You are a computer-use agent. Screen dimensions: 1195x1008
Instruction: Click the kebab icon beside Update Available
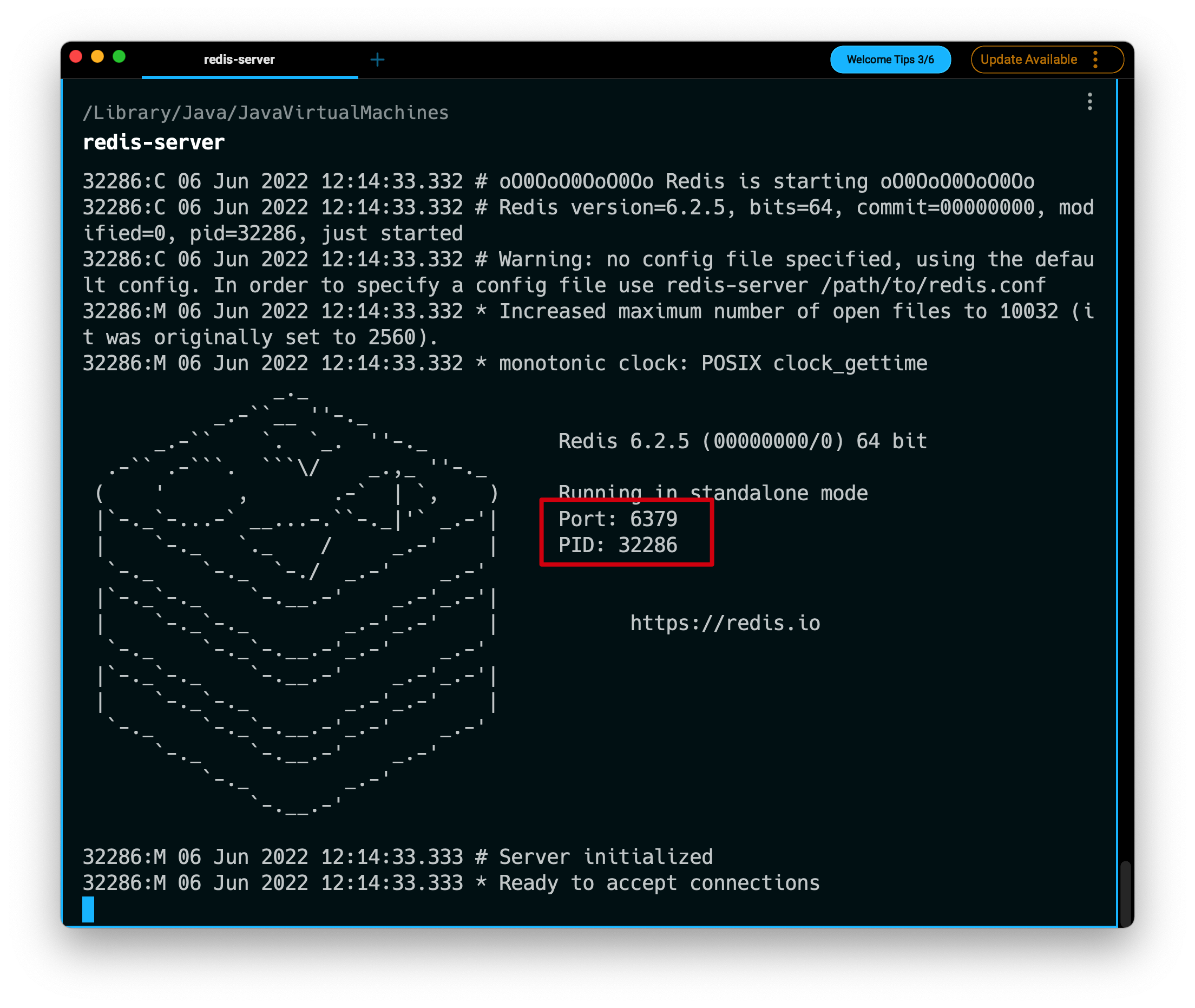[1095, 60]
